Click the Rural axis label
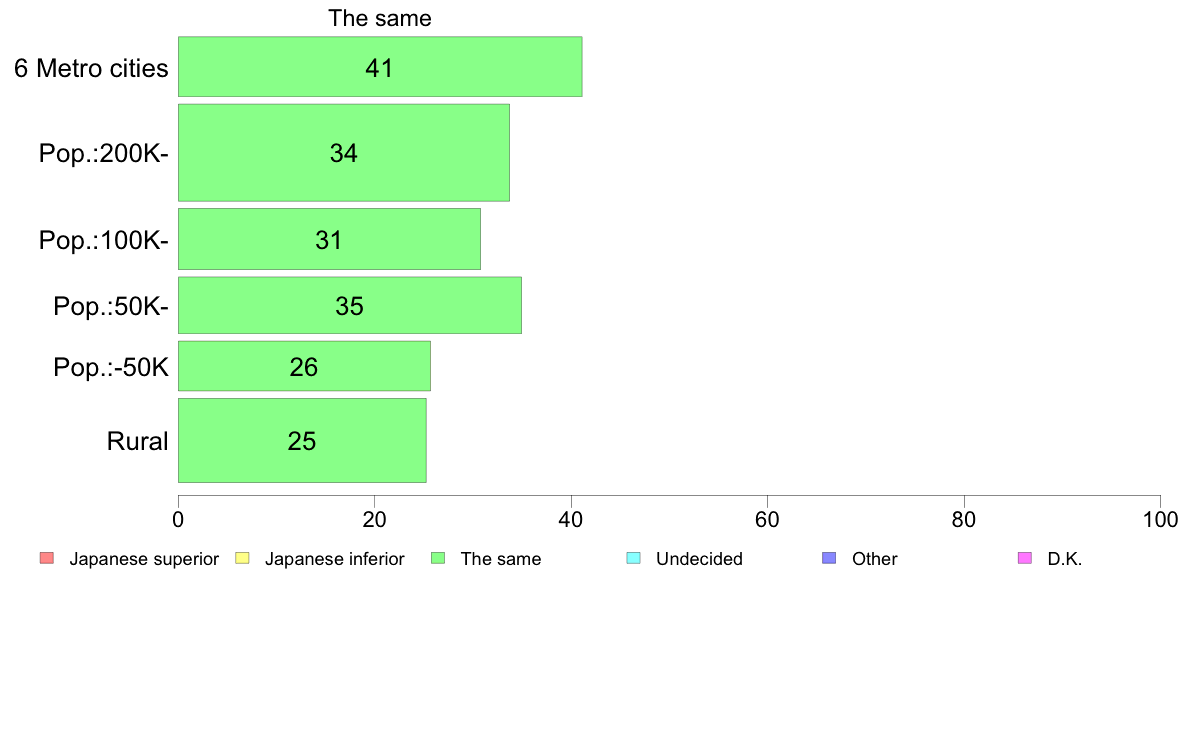Screen dimensions: 1188x736 (137, 441)
